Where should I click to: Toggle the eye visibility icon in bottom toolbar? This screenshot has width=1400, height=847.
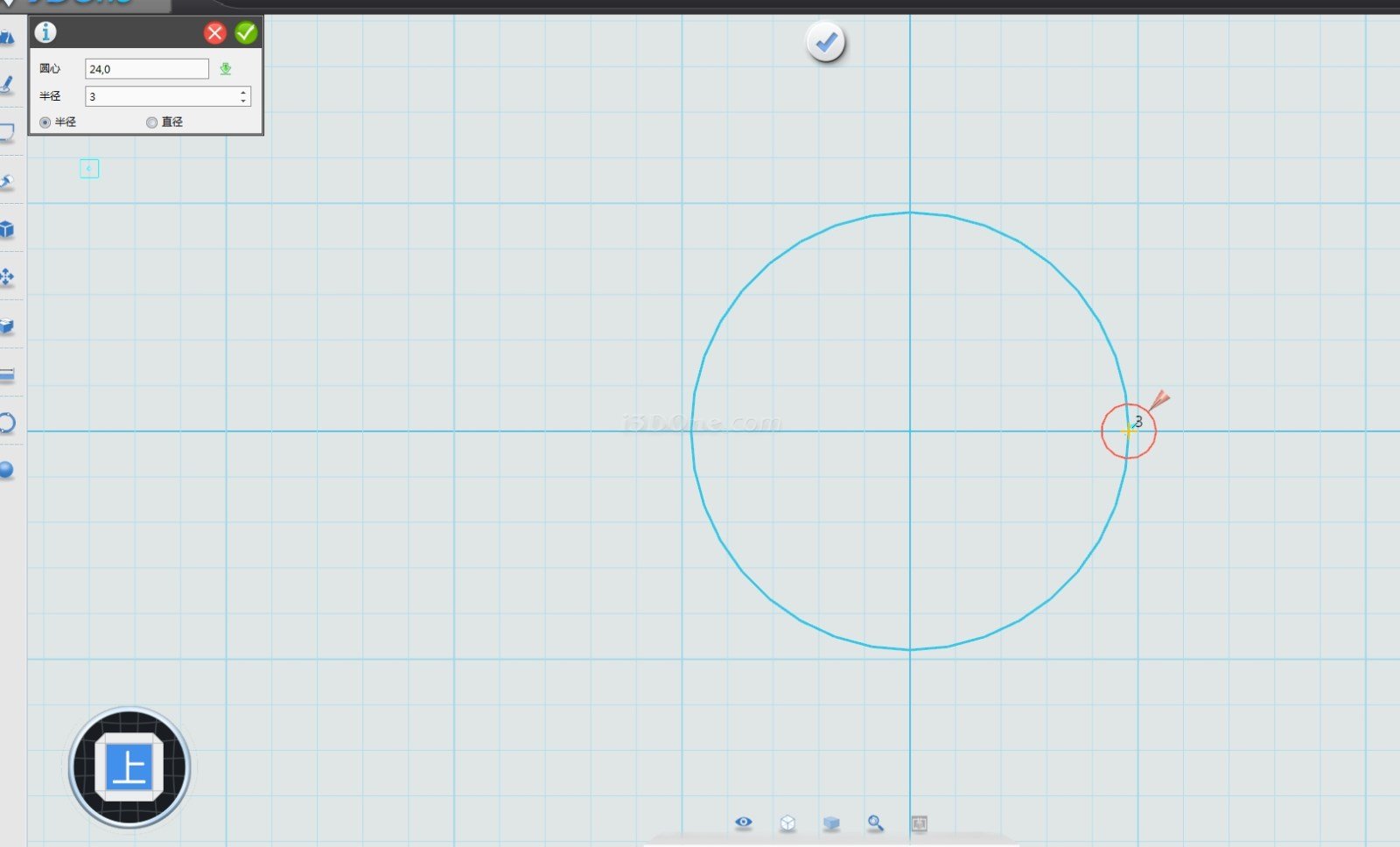coord(744,822)
